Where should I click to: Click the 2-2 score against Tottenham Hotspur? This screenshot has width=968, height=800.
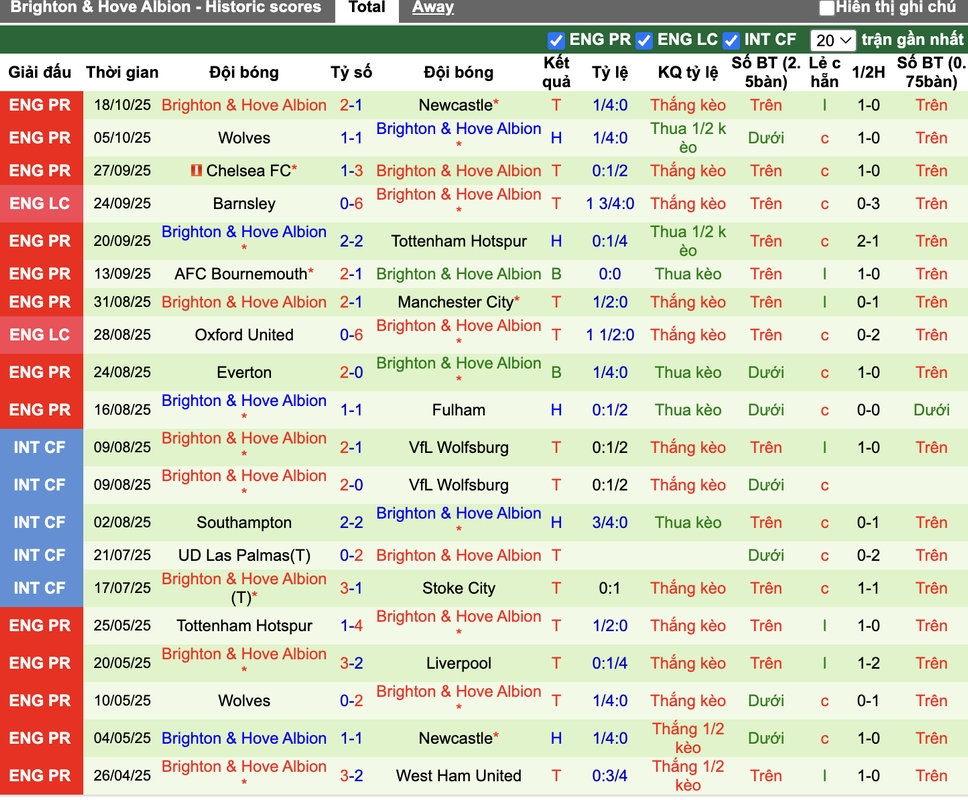click(x=351, y=241)
